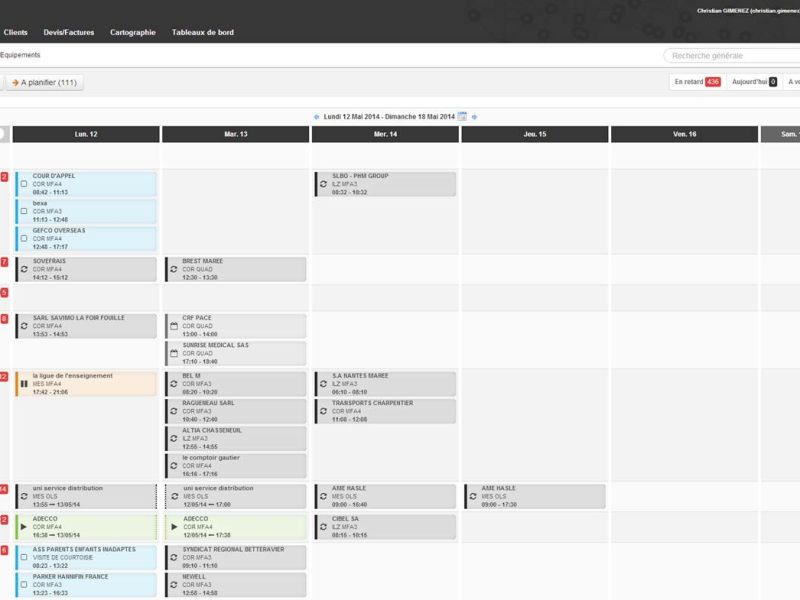Click sync icon on SARL SAVIMO LA FOIR FOUILLE
800x600 pixels.
[x=24, y=326]
